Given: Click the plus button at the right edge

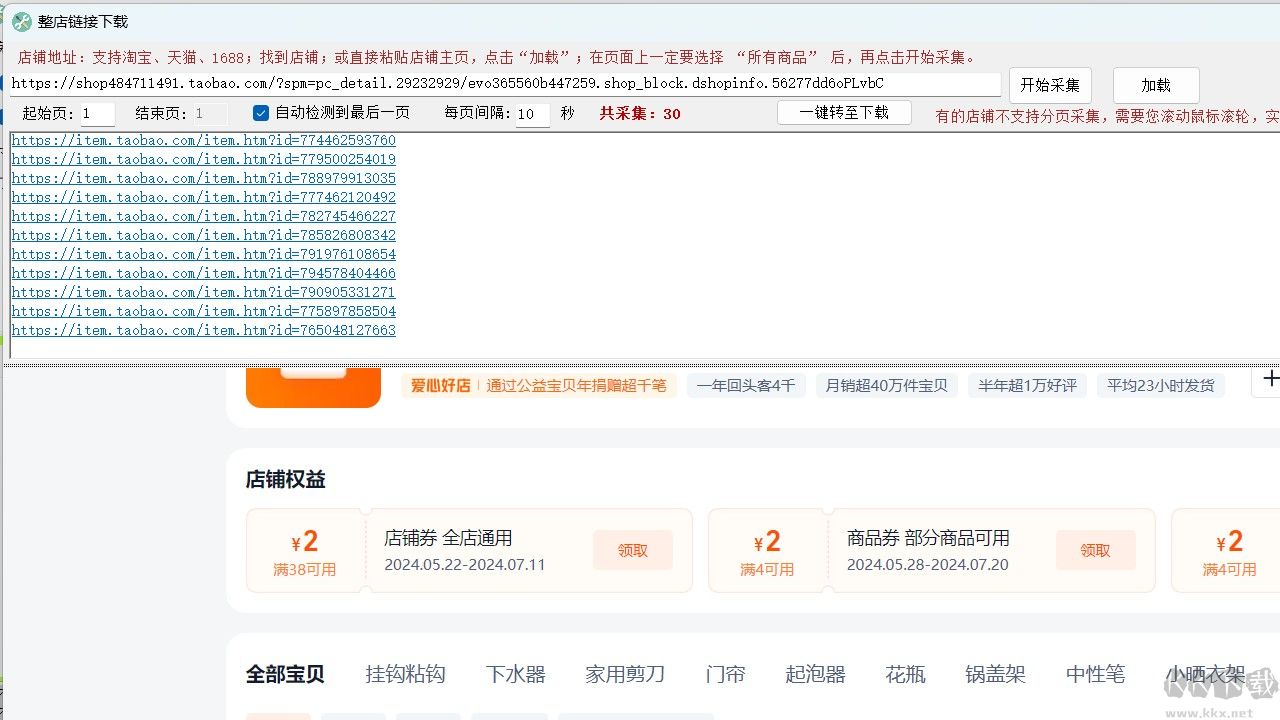Looking at the screenshot, I should 1271,379.
